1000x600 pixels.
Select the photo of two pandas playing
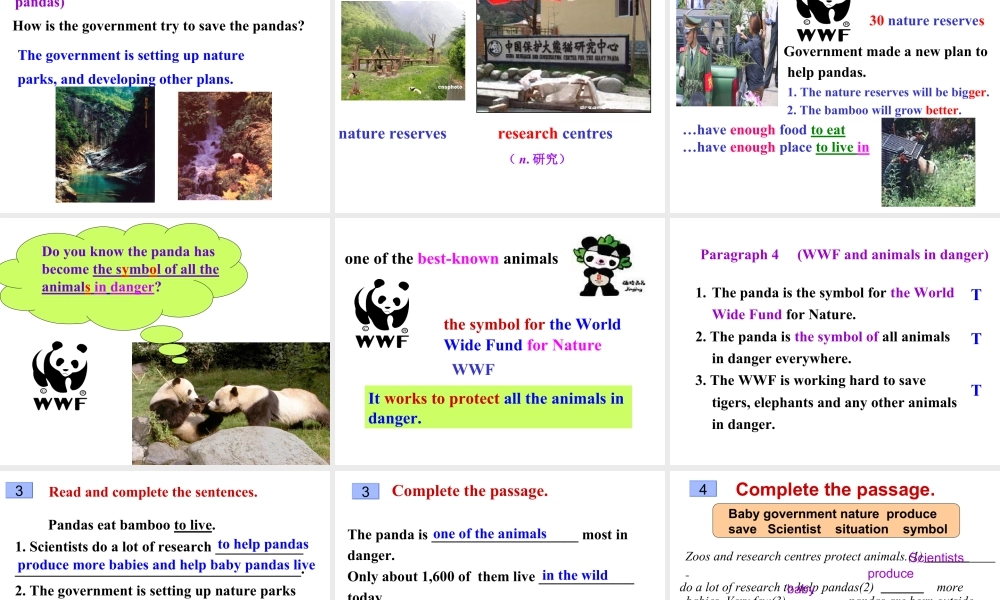(x=231, y=403)
